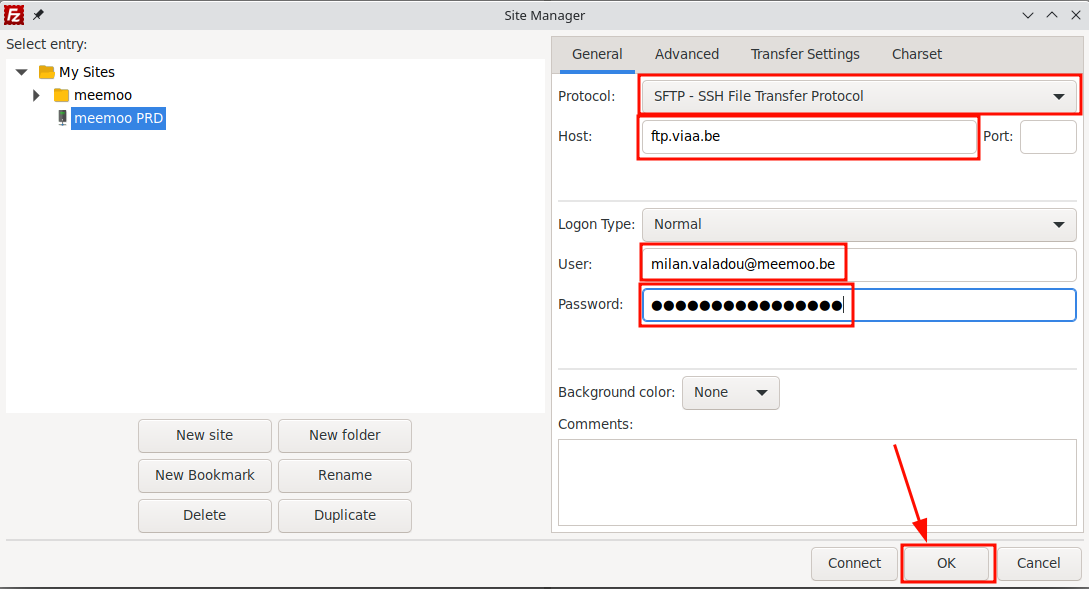
Task: Click the Comments text area
Action: click(817, 482)
